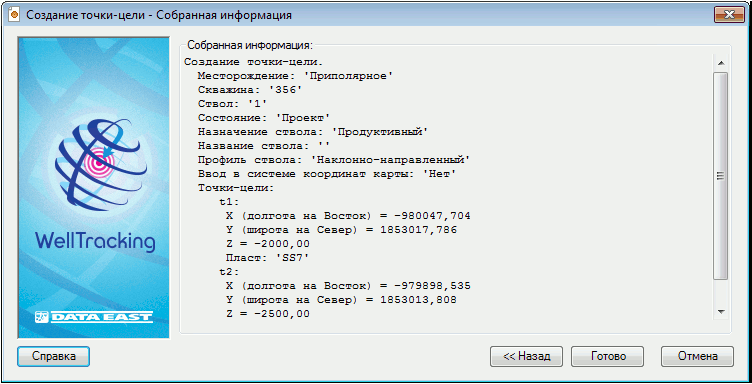Viewport: 752px width, 384px height.
Task: Click the Собранная информация group label
Action: (250, 46)
